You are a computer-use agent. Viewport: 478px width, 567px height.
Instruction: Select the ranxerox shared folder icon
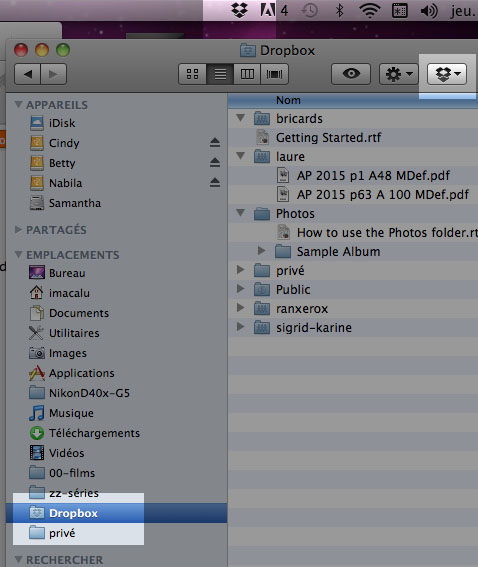pyautogui.click(x=262, y=308)
